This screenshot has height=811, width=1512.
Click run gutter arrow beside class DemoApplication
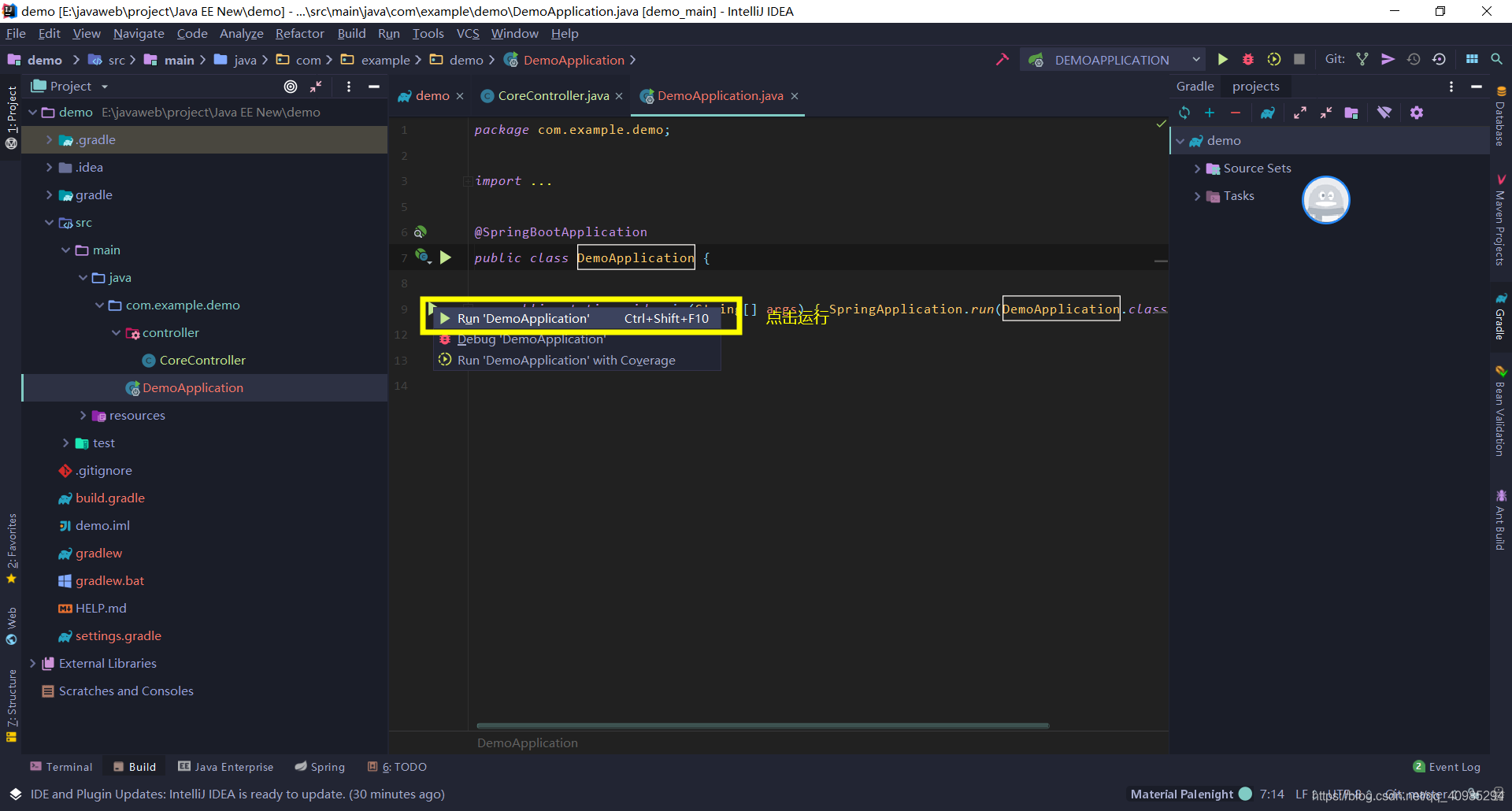click(x=446, y=257)
